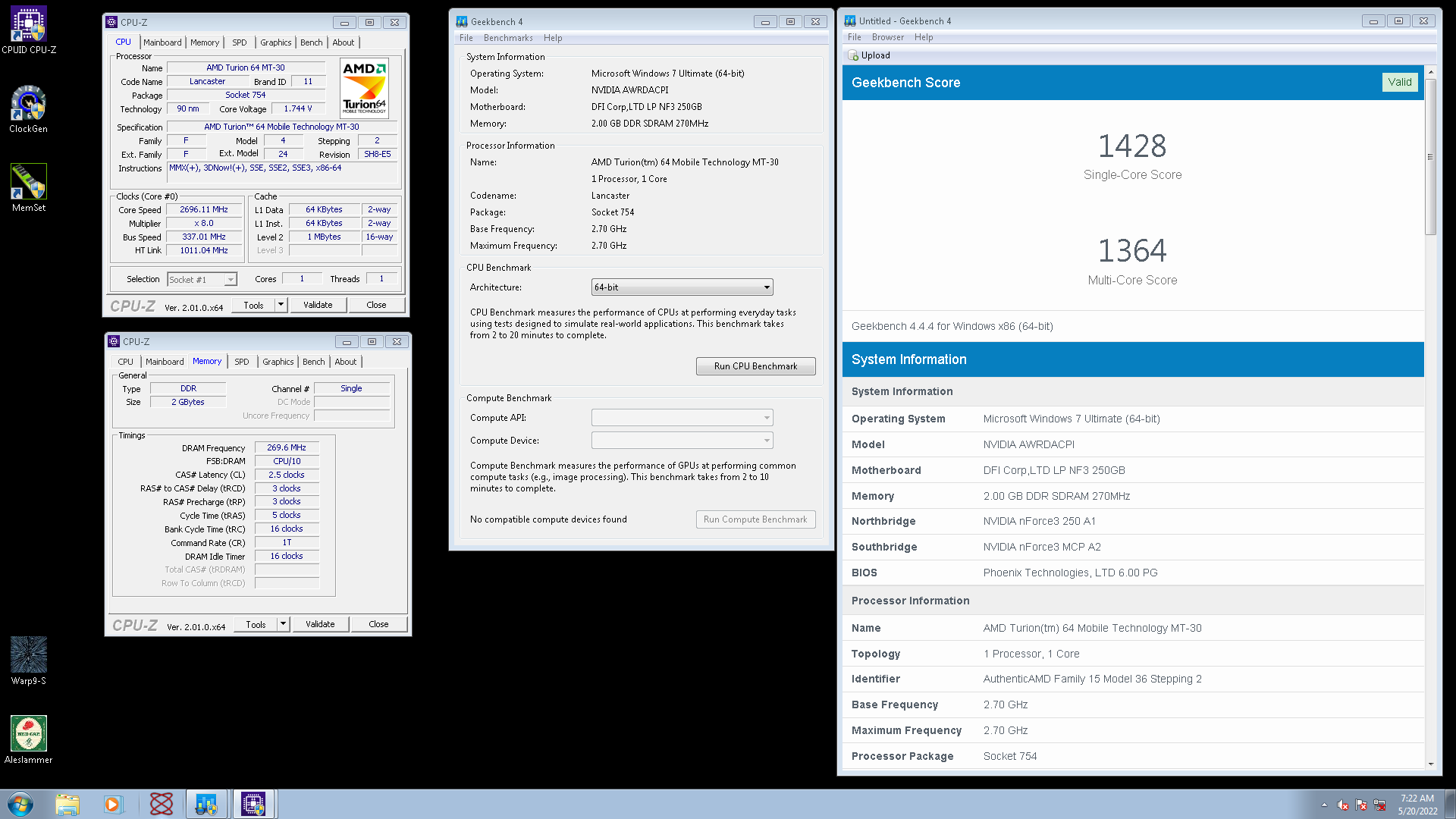Image resolution: width=1456 pixels, height=819 pixels.
Task: Switch to Geekbench taskbar button
Action: (x=206, y=804)
